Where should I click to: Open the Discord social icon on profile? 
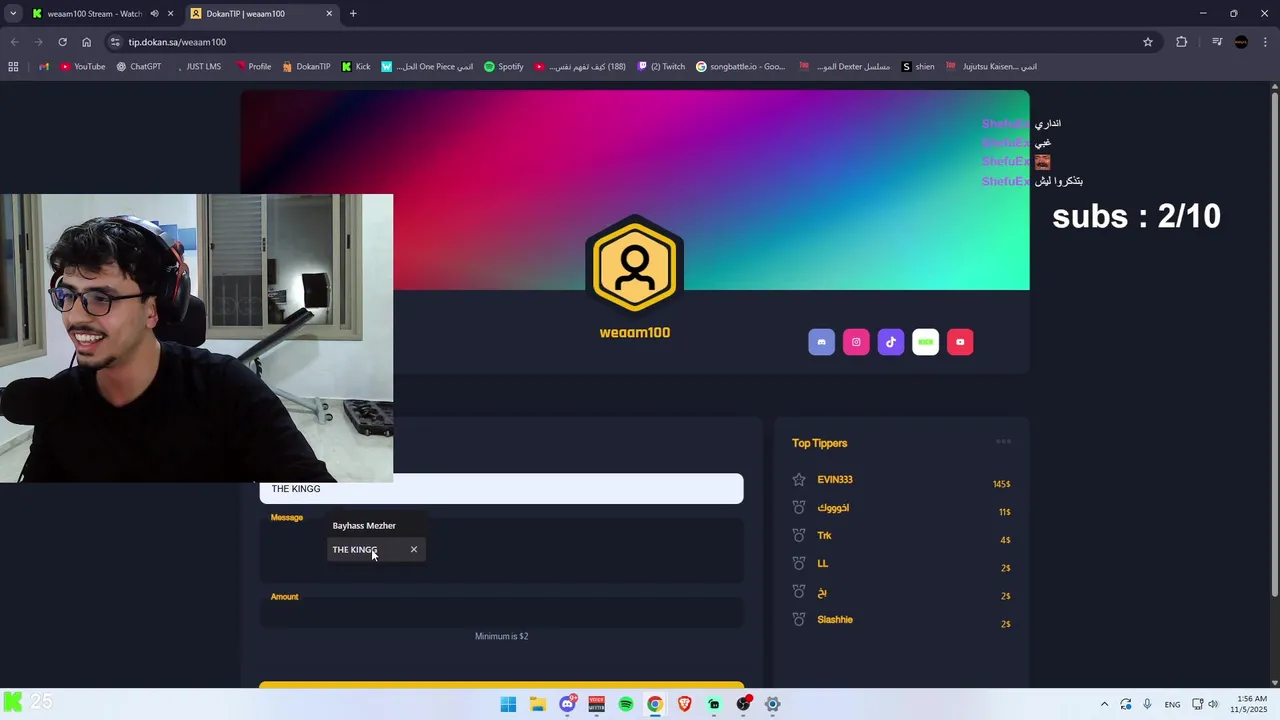click(x=821, y=342)
